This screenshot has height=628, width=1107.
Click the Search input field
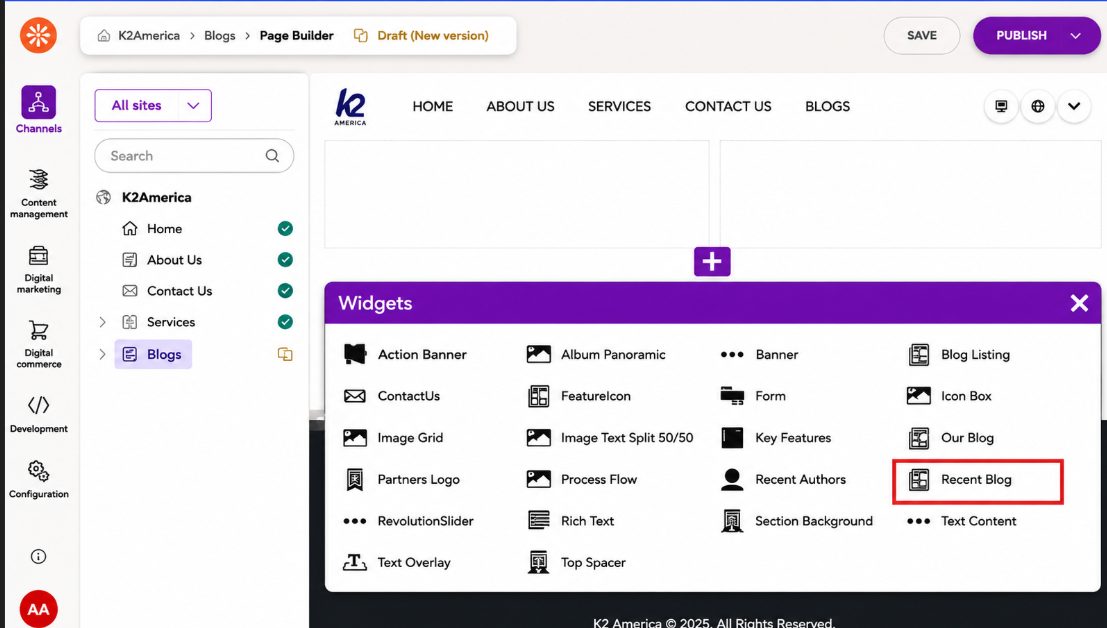[x=194, y=156]
